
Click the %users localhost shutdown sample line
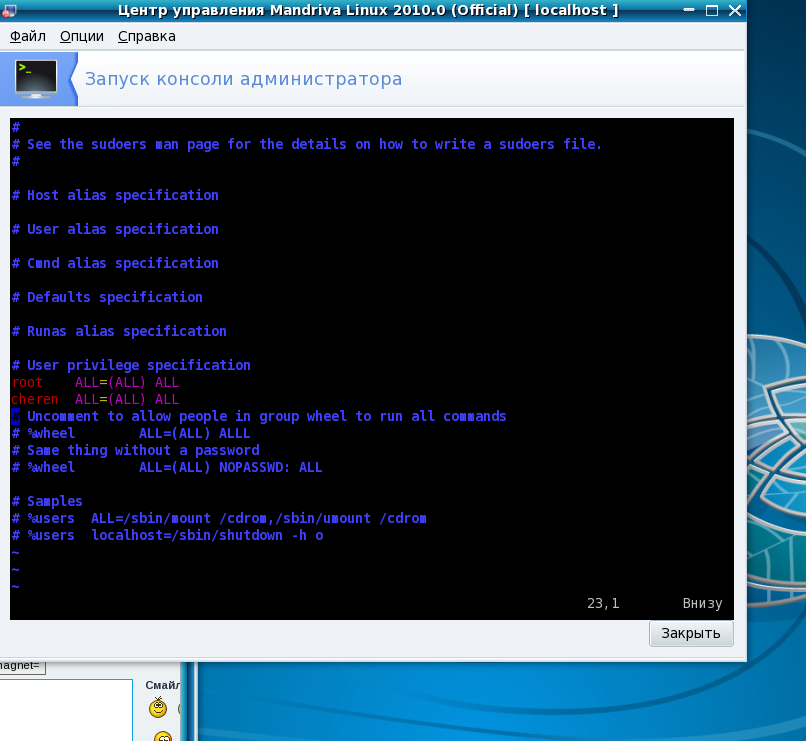[x=167, y=535]
